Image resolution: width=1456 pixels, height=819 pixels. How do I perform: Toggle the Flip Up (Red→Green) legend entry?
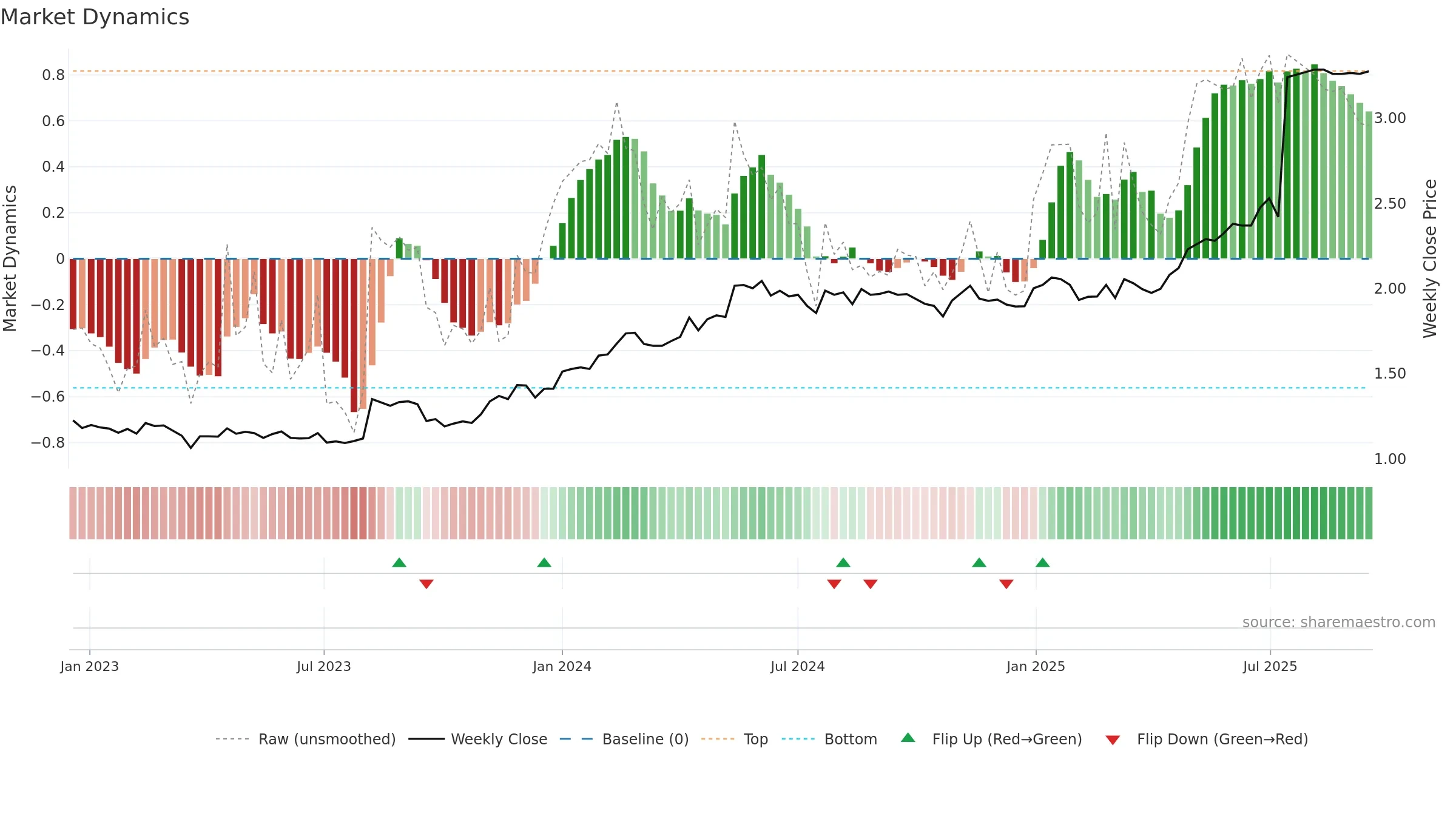tap(992, 740)
